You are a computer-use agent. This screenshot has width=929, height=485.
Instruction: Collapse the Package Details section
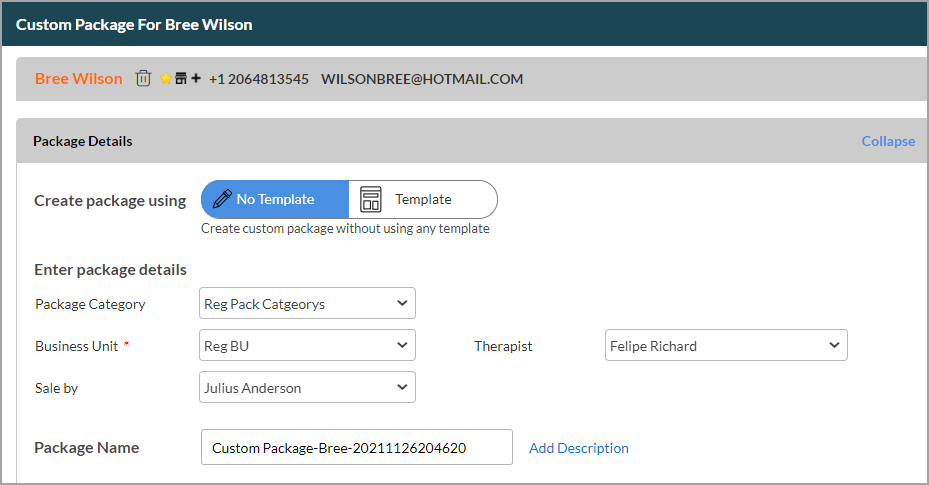(888, 141)
